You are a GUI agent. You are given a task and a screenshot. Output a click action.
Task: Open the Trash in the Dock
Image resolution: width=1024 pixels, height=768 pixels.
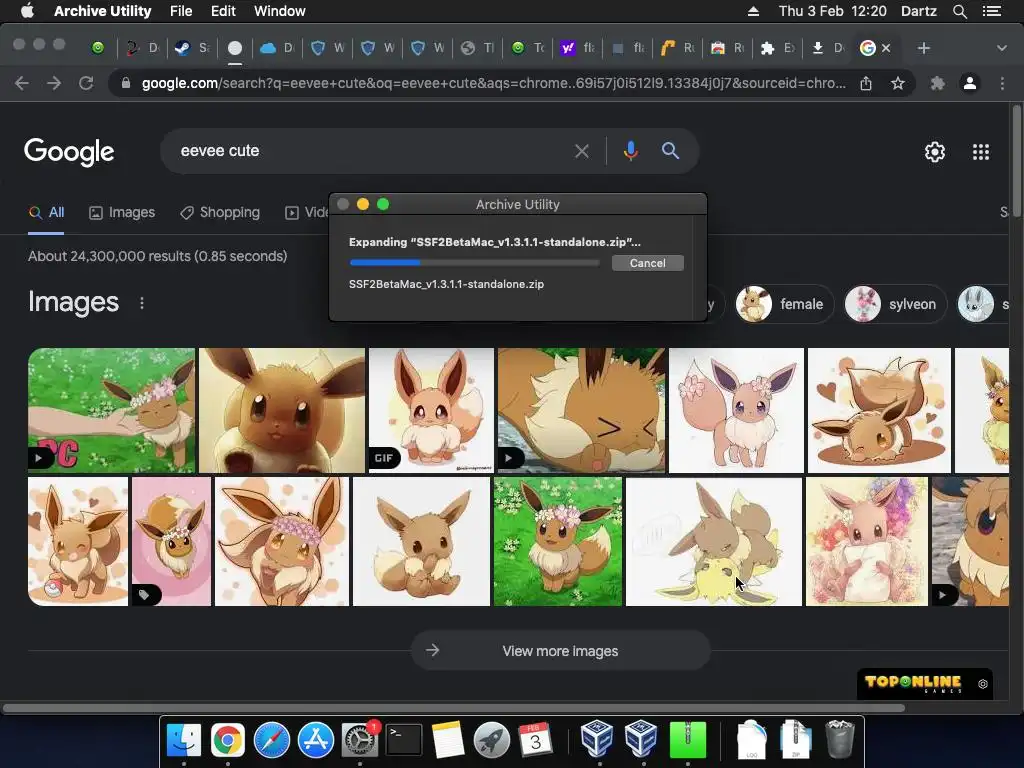pos(840,740)
